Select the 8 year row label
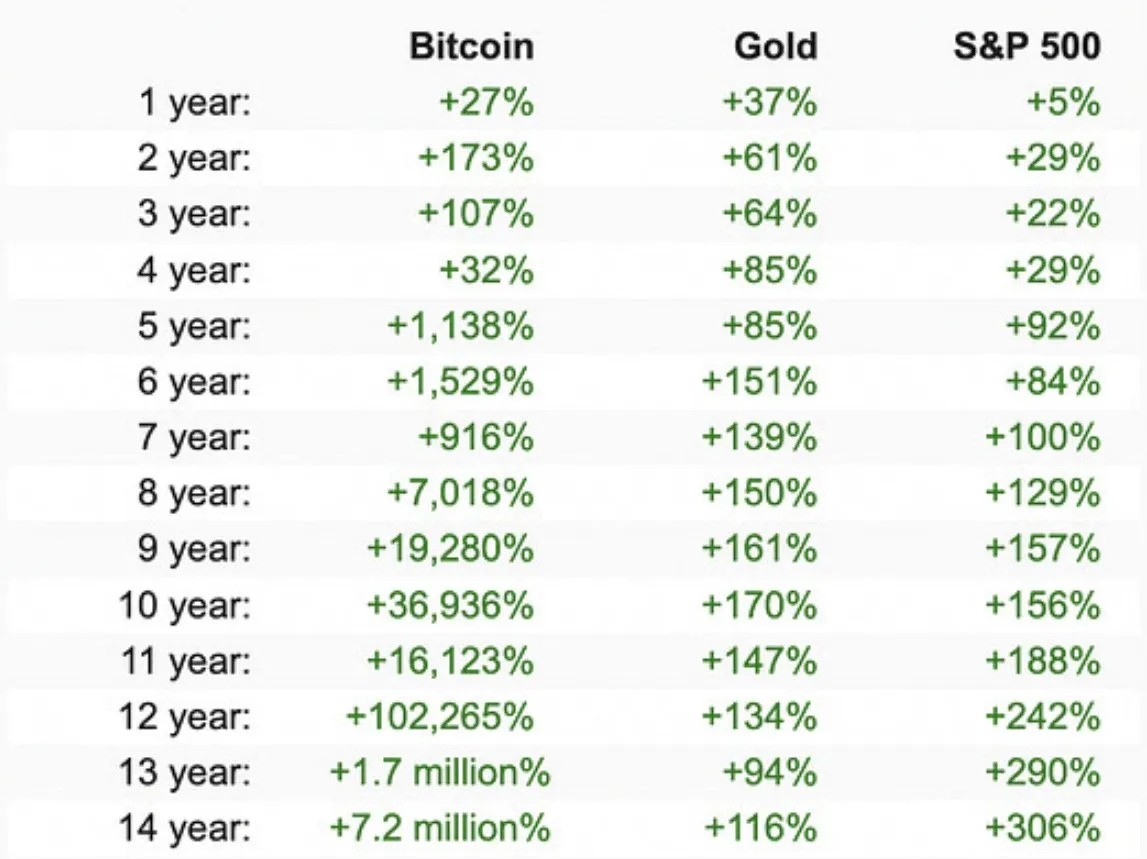Image resolution: width=1147 pixels, height=859 pixels. [194, 494]
